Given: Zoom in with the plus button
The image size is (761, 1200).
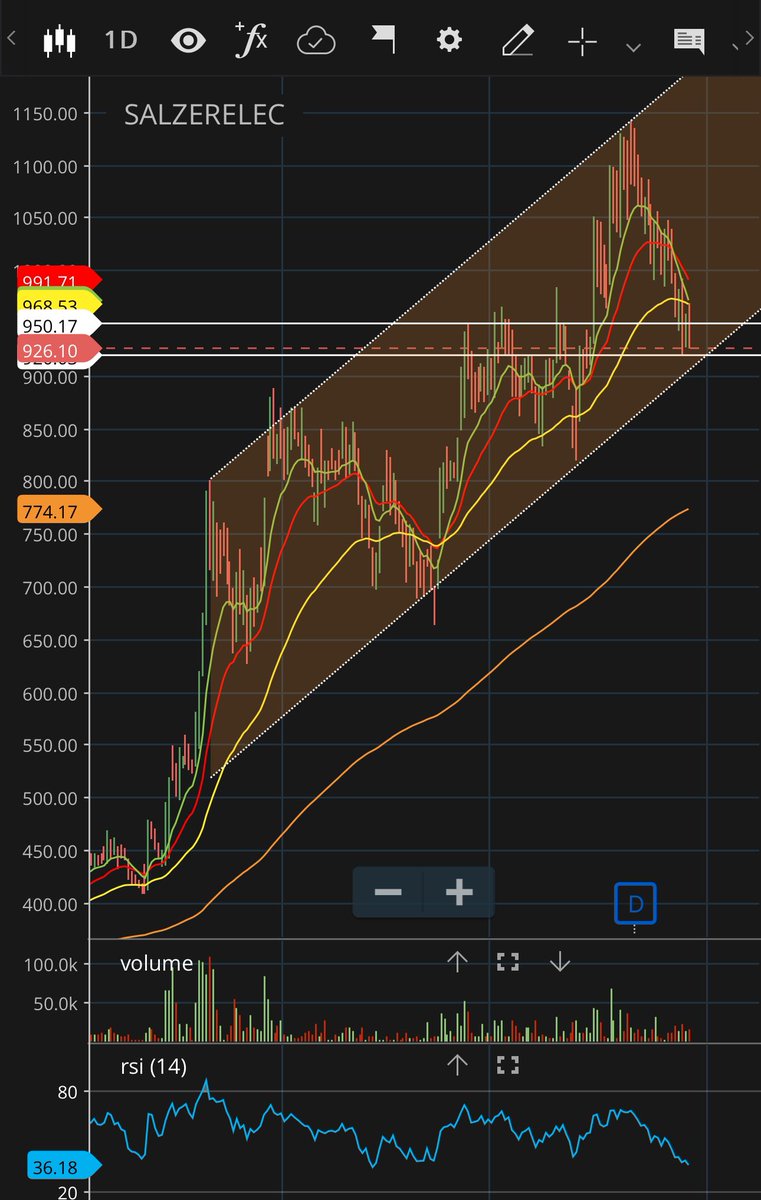Looking at the screenshot, I should [x=459, y=892].
